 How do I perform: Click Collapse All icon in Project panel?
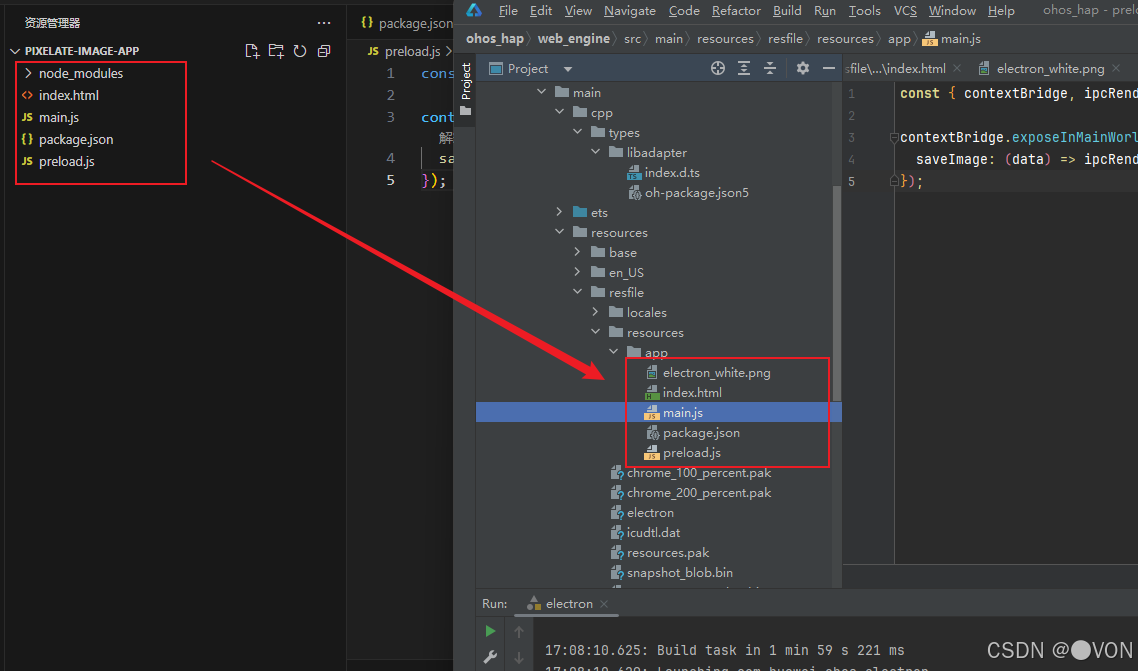(770, 68)
